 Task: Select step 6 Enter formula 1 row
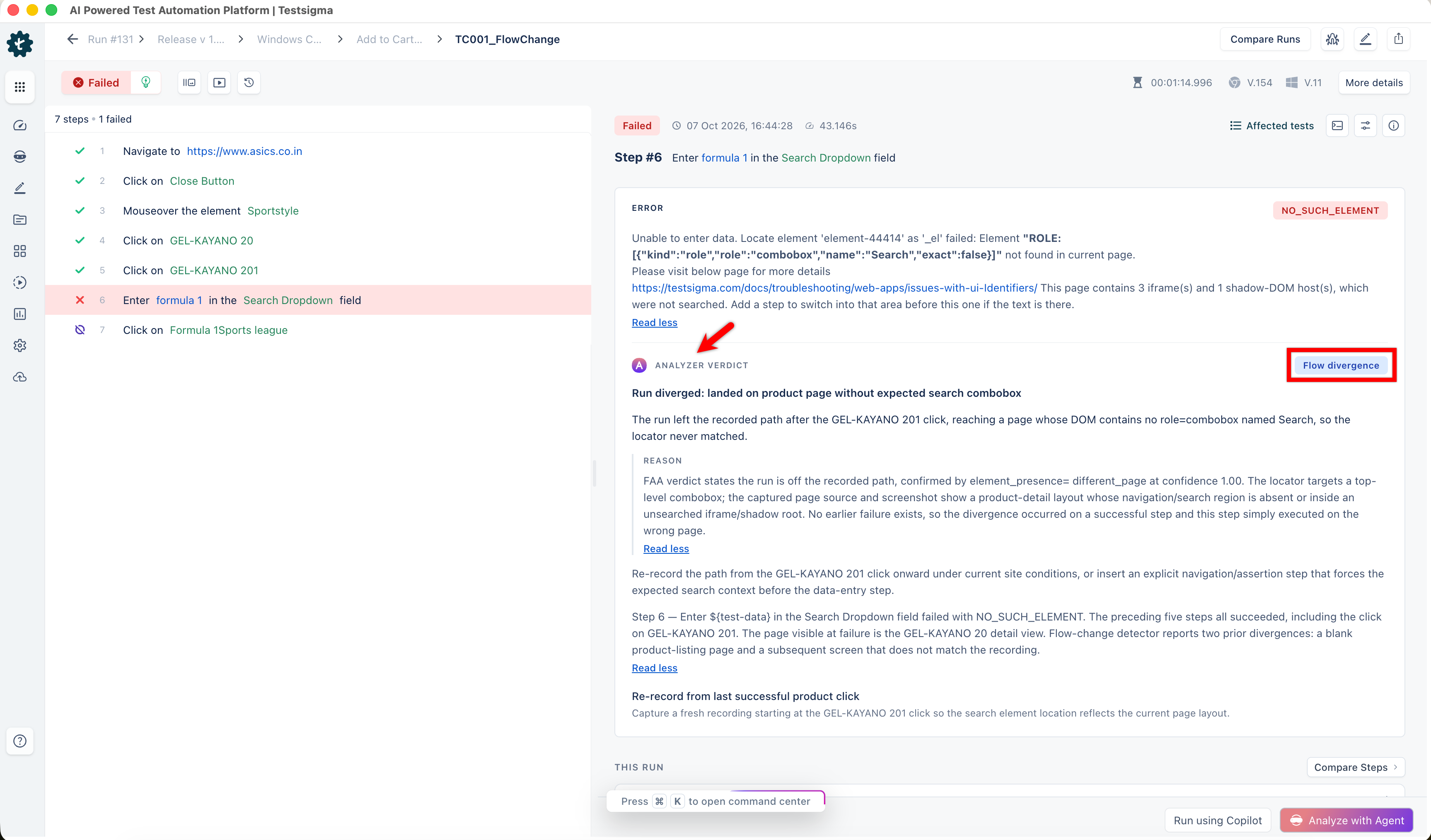coord(318,300)
